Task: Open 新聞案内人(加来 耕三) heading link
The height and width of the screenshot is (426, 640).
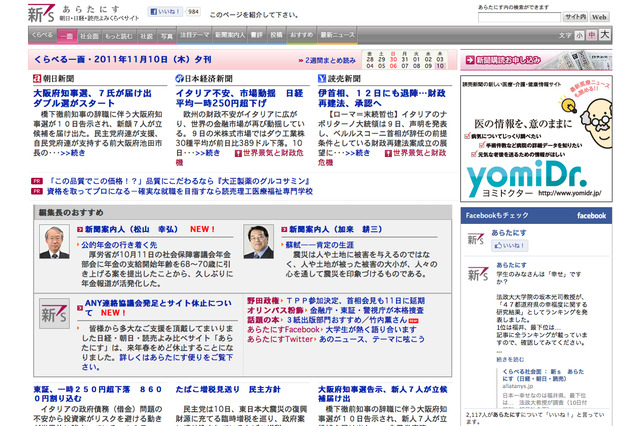Action: click(336, 229)
